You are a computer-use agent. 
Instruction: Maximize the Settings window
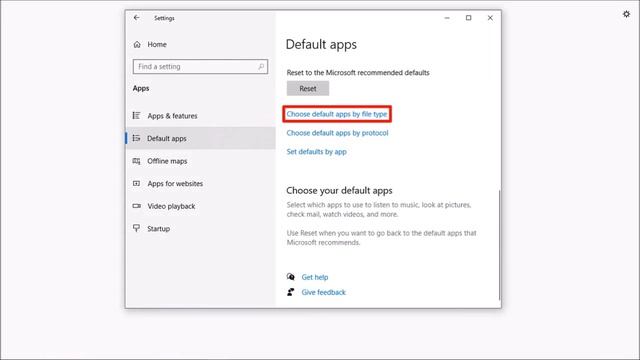(x=469, y=18)
